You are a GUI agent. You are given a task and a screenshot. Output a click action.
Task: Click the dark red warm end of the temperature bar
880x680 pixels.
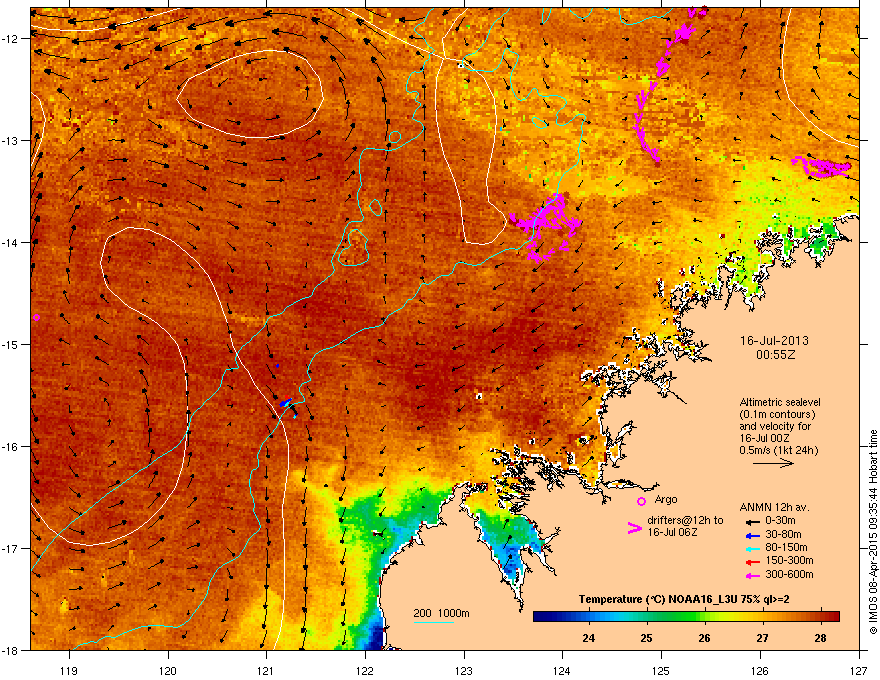(x=832, y=617)
